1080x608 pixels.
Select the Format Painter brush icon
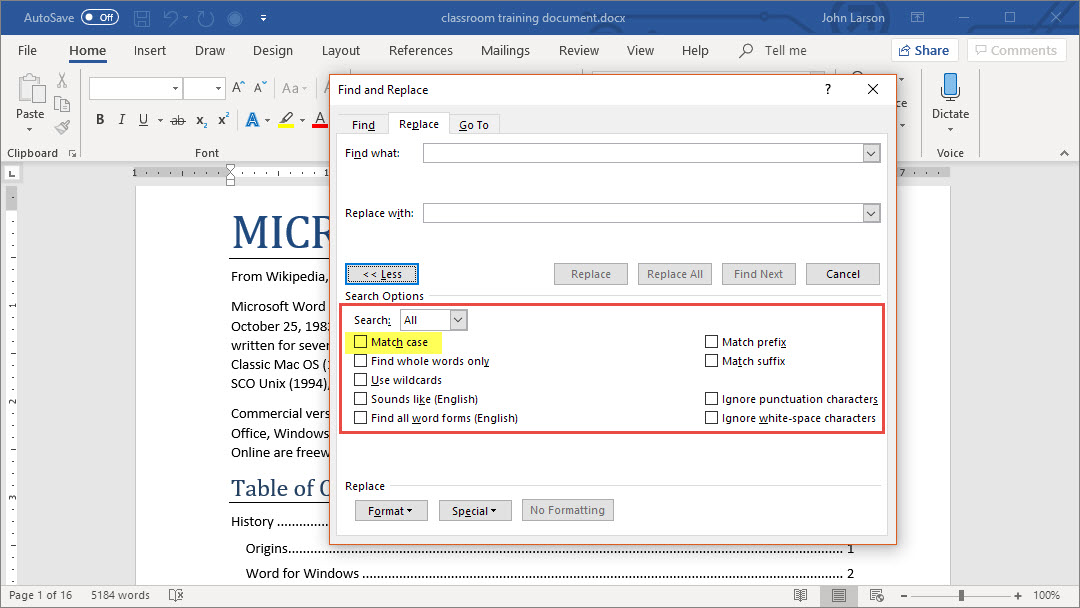click(62, 127)
